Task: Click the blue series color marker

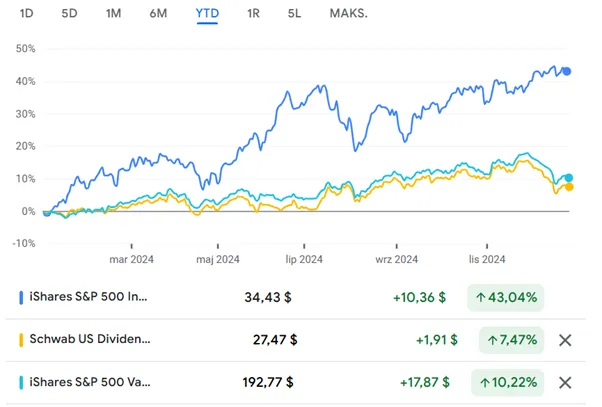Action: (21, 298)
